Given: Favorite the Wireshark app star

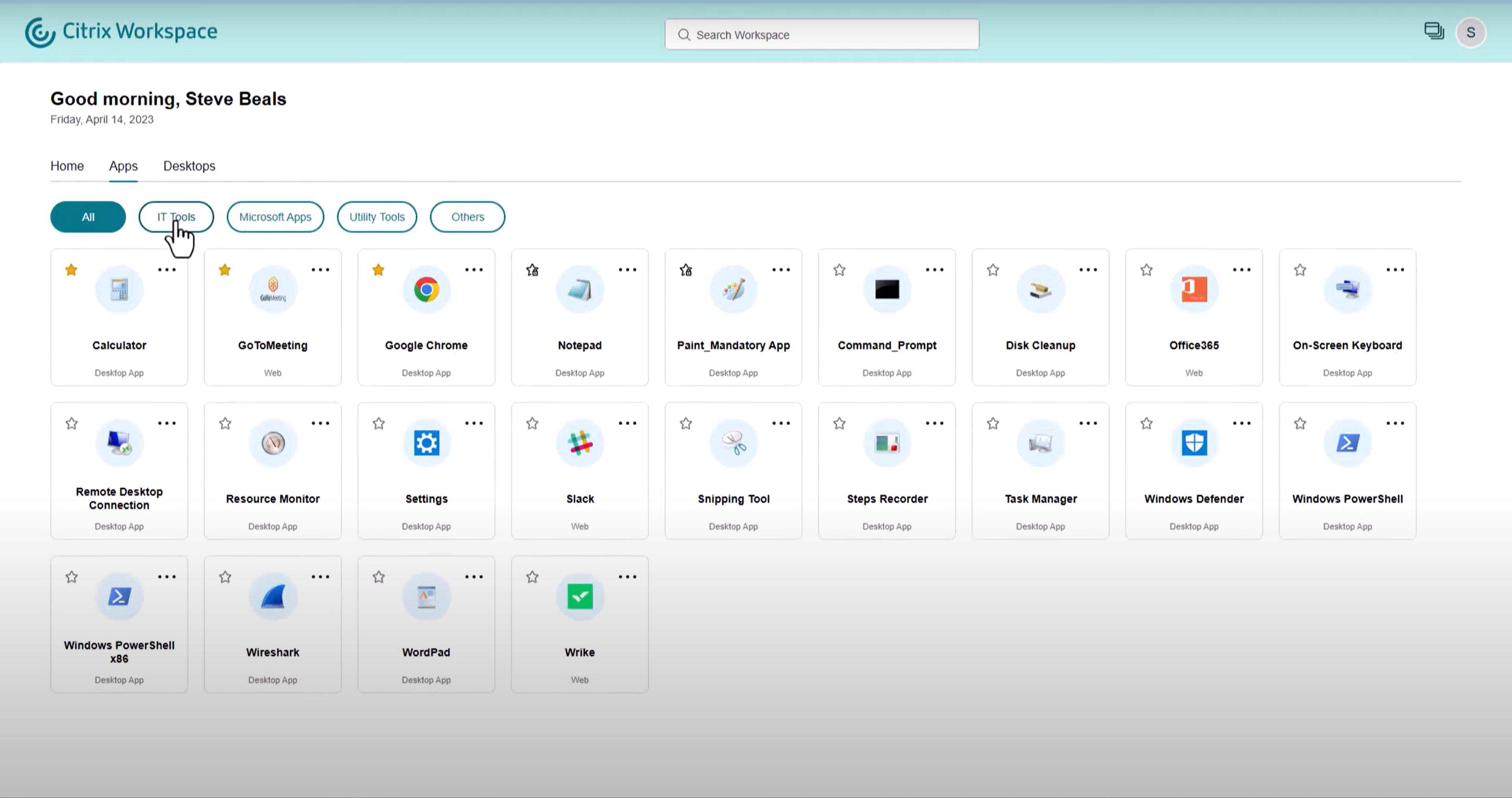Looking at the screenshot, I should tap(225, 578).
